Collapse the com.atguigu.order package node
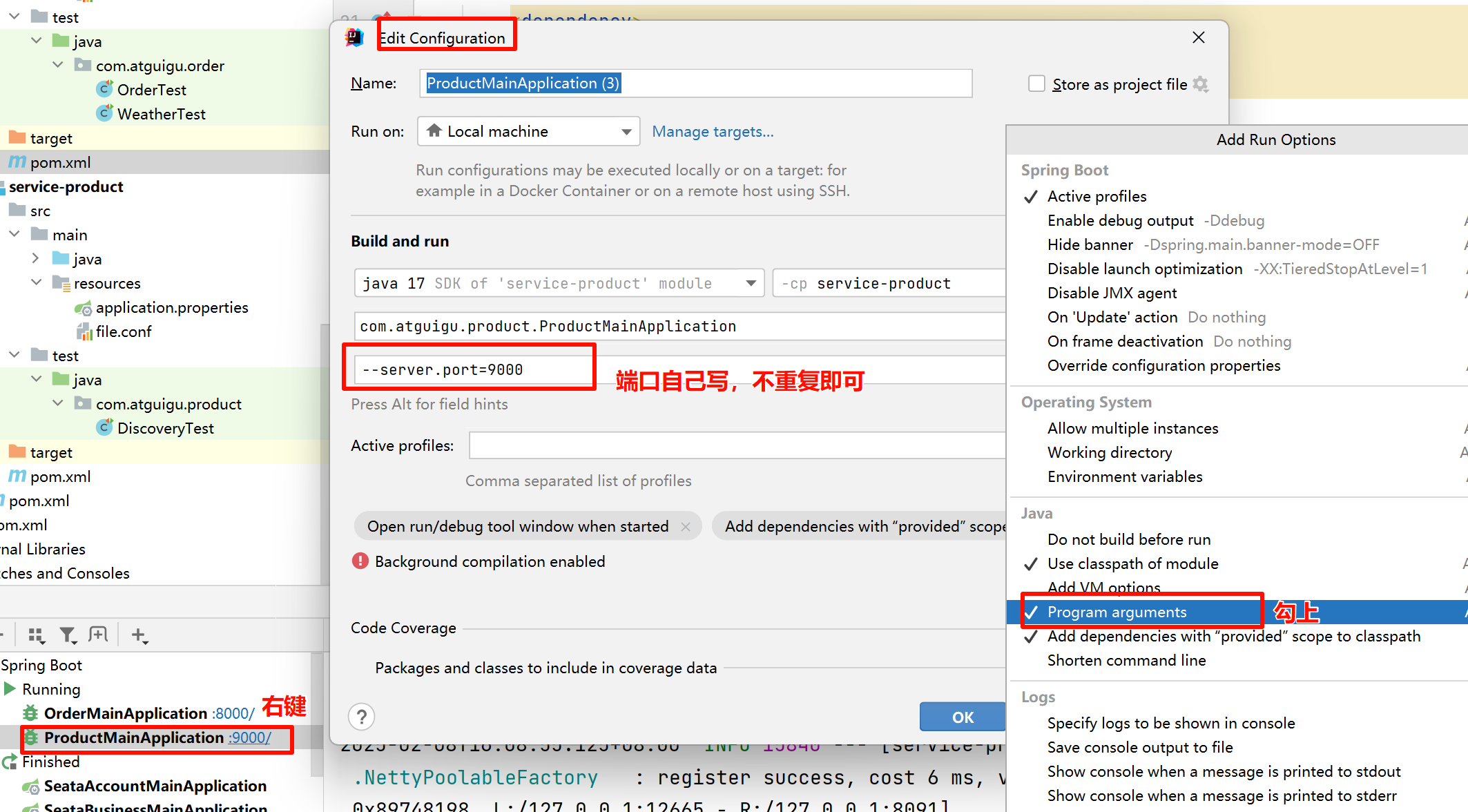This screenshot has height=812, width=1468. point(59,66)
